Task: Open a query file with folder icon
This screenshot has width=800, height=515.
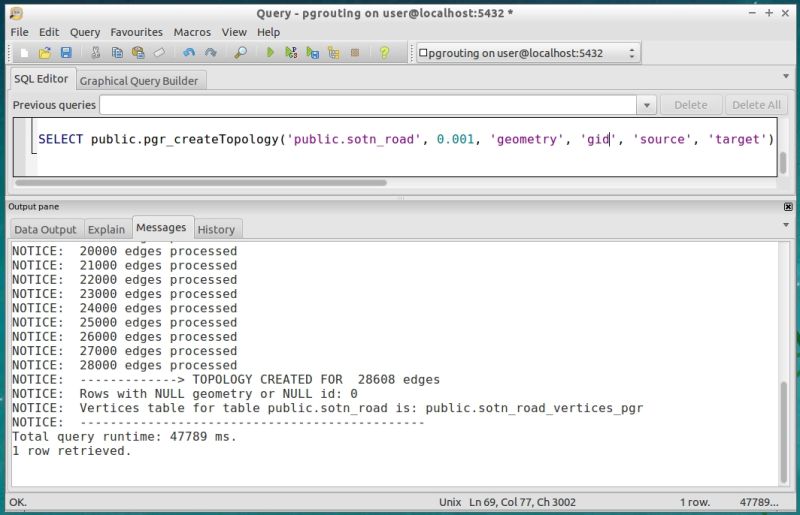Action: [45, 53]
